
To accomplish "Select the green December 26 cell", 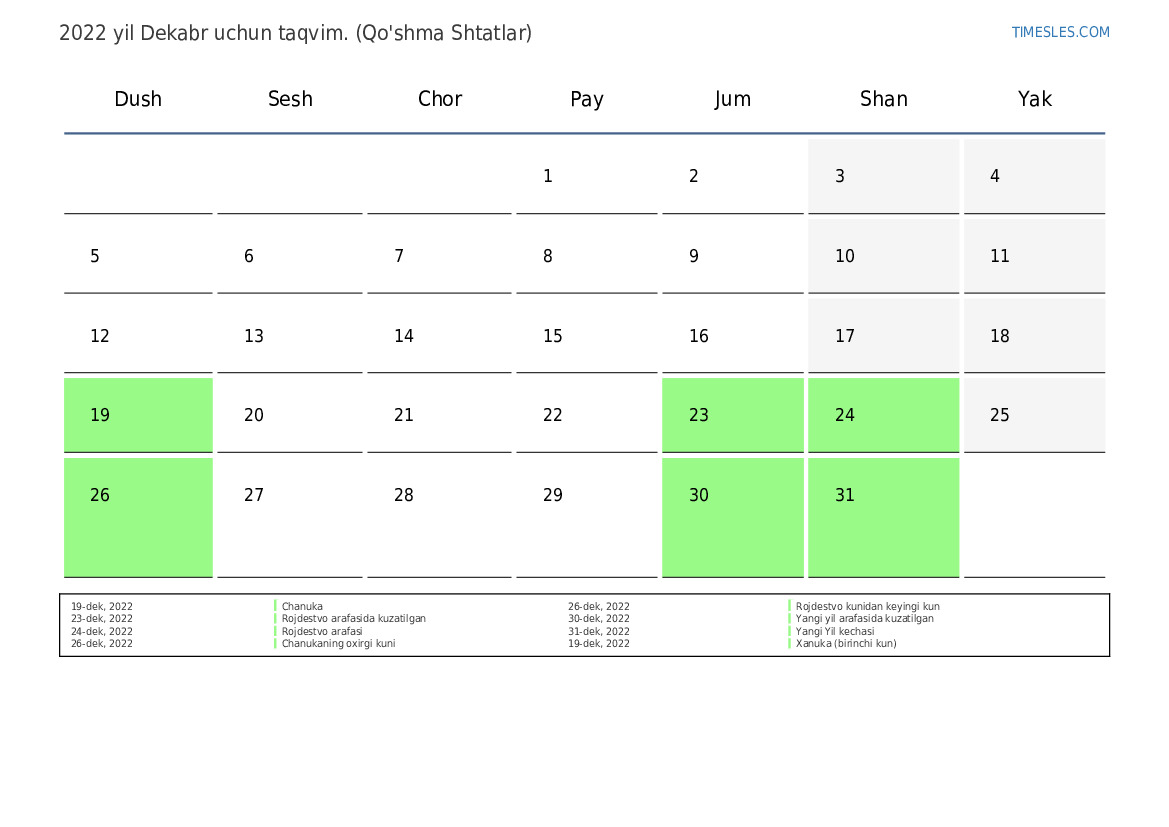I will [138, 516].
